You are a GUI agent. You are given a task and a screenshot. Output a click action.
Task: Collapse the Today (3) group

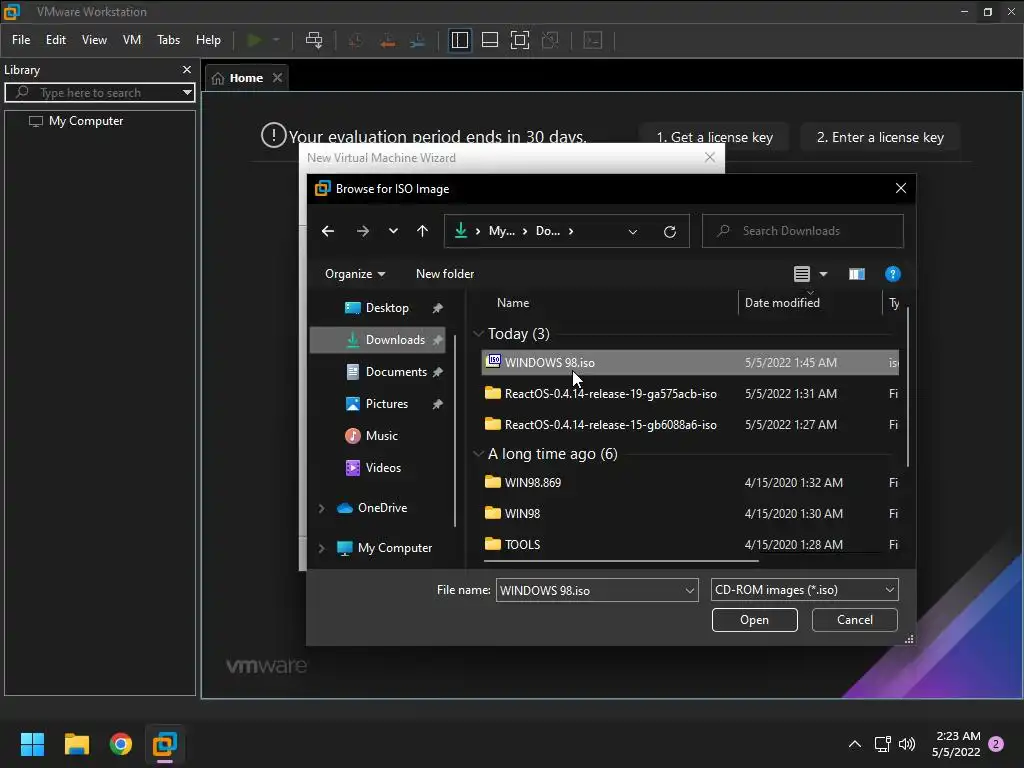[478, 334]
